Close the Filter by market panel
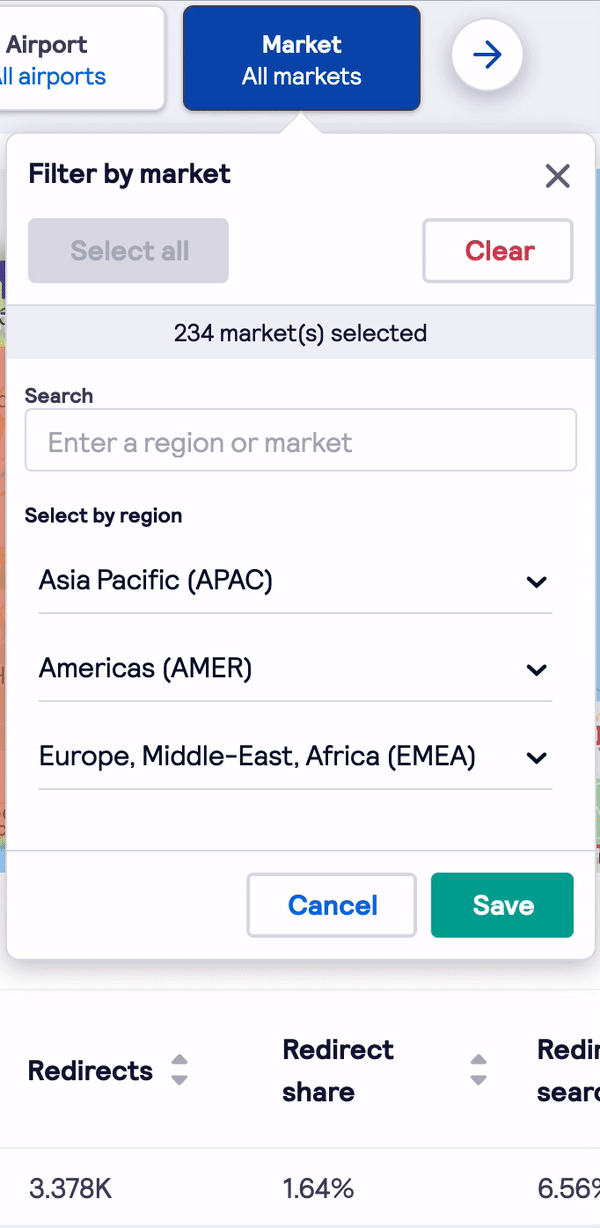 tap(557, 177)
